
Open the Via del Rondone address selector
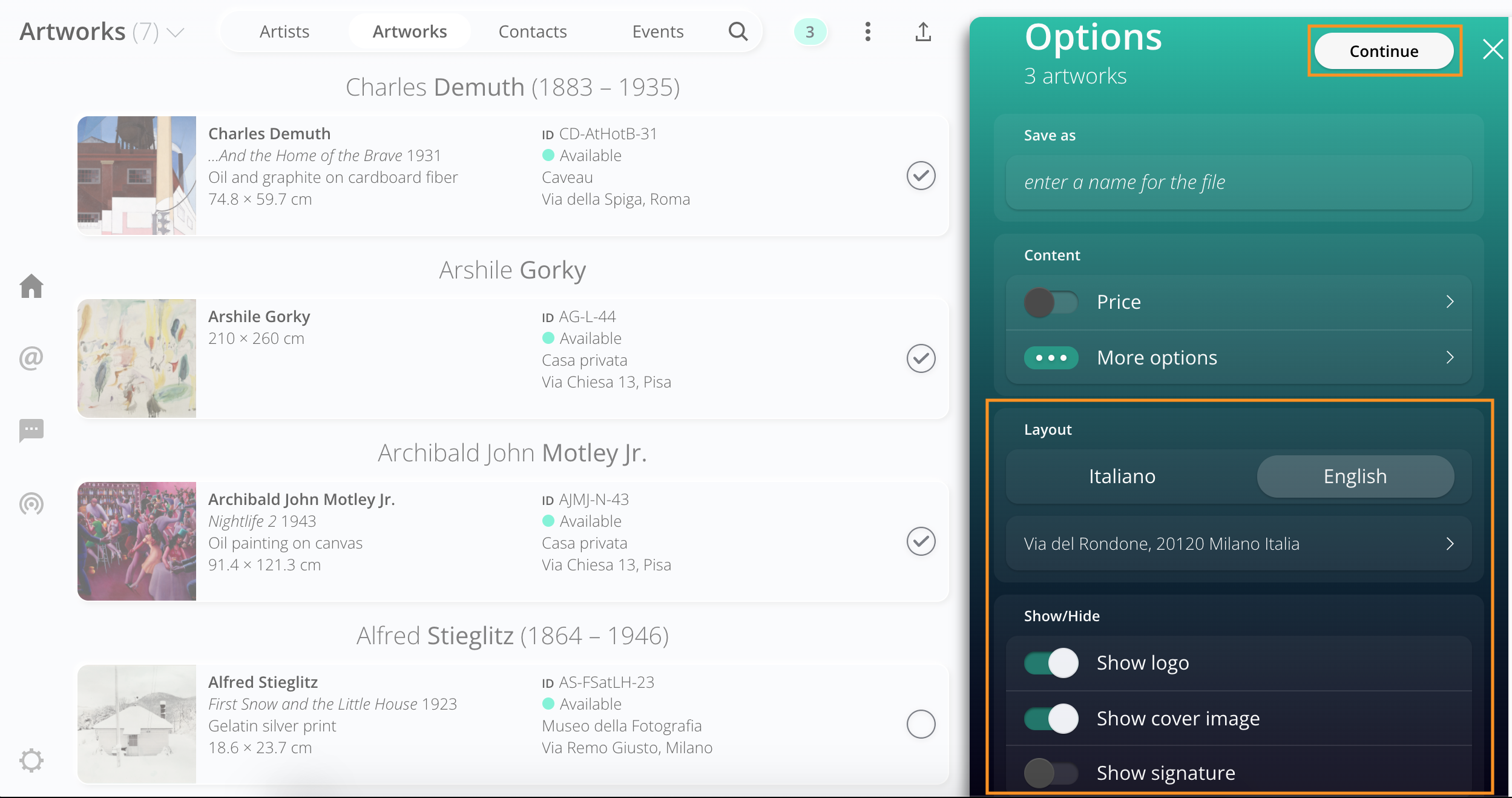coord(1238,544)
